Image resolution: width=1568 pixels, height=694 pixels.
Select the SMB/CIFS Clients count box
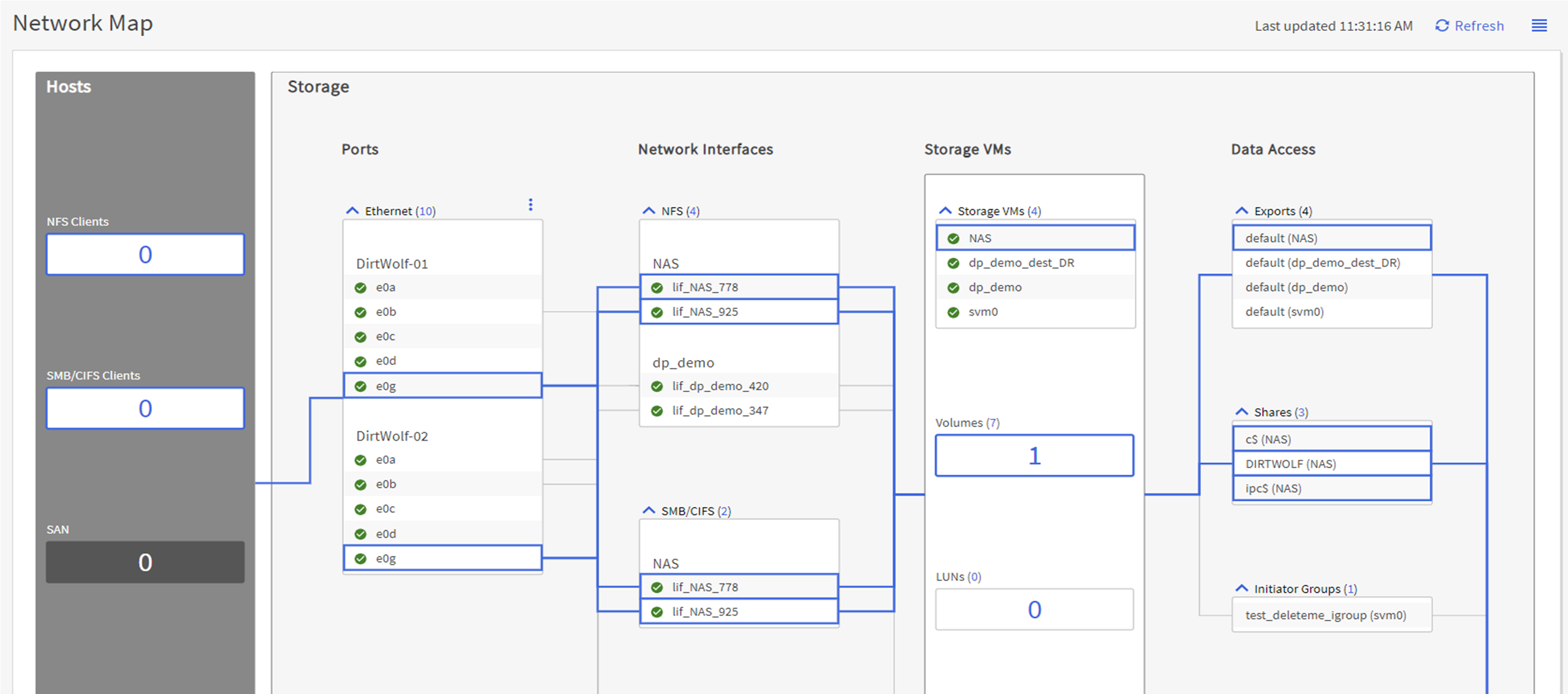pos(145,408)
